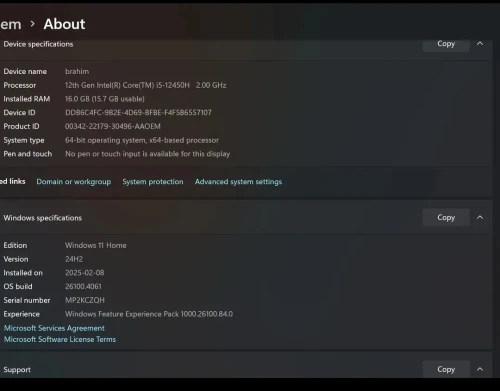Viewport: 500px width, 391px height.
Task: Open System protection link
Action: coord(153,182)
